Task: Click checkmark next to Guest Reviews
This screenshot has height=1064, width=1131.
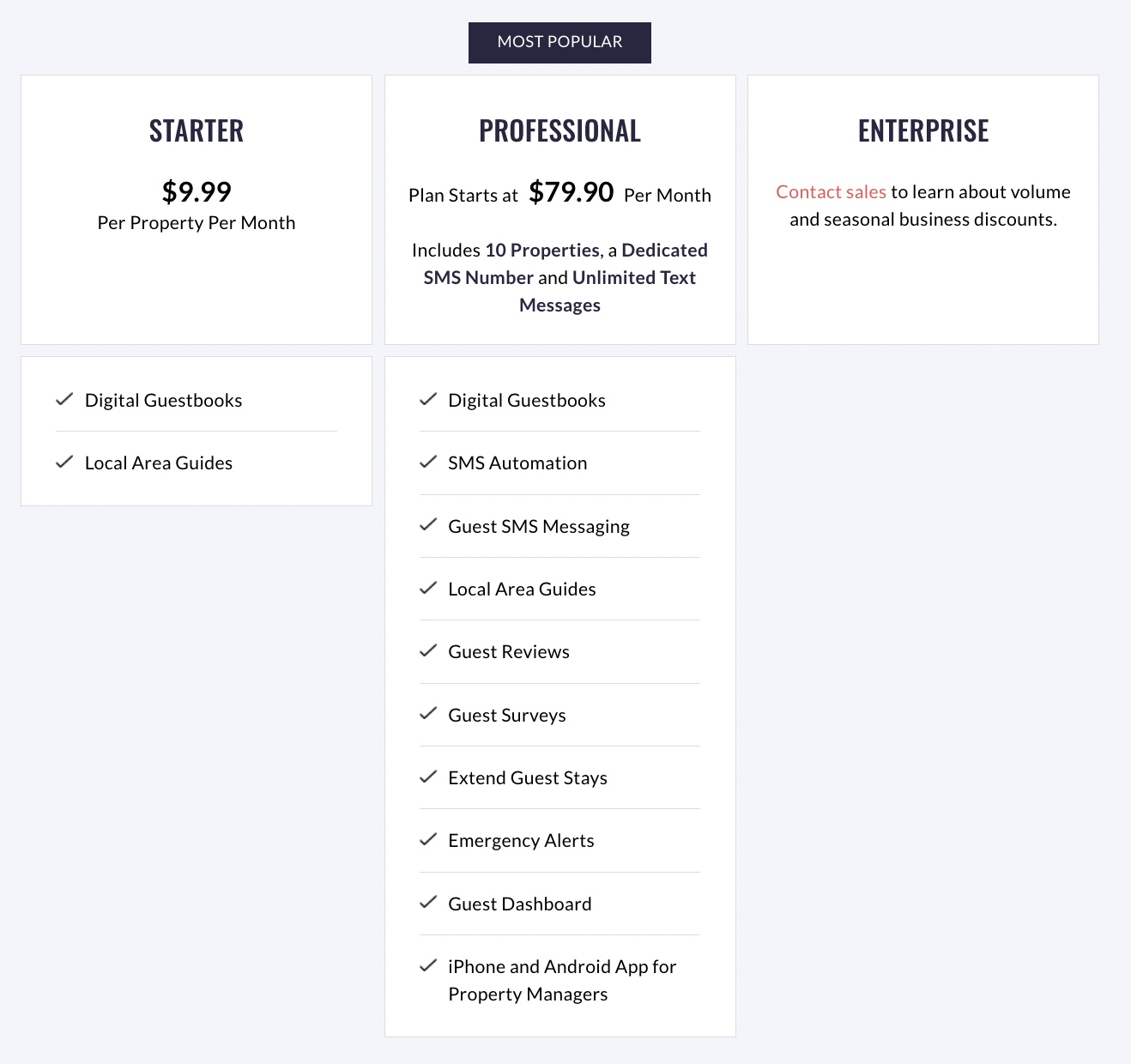Action: pos(428,650)
